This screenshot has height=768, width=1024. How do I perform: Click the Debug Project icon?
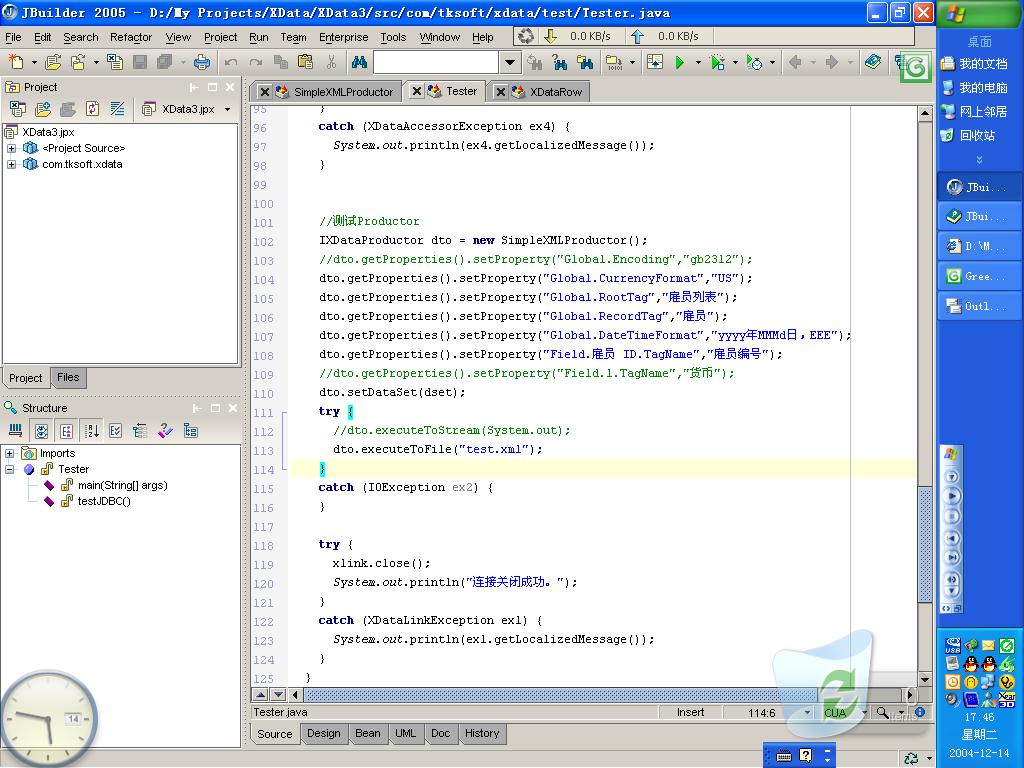click(x=717, y=62)
